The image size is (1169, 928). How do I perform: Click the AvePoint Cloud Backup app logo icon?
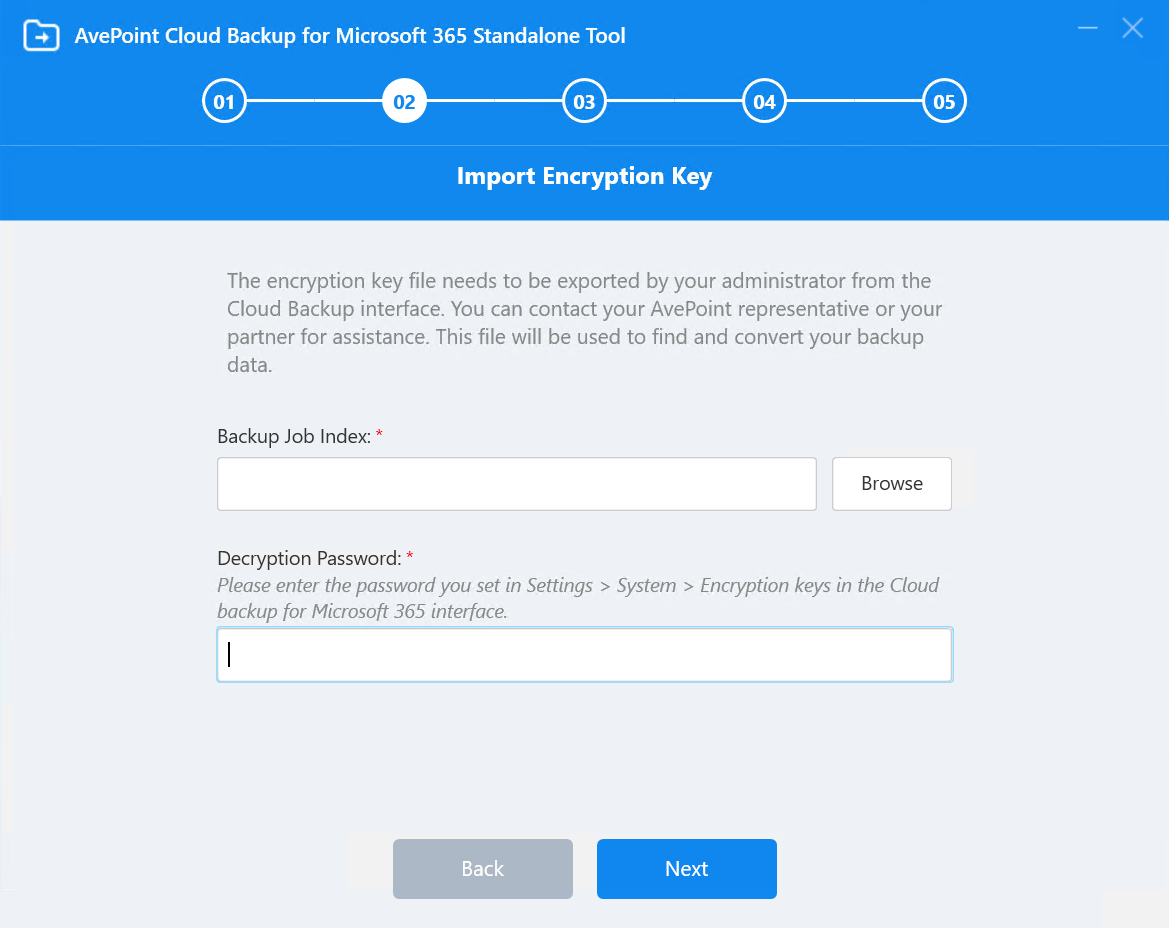coord(41,35)
